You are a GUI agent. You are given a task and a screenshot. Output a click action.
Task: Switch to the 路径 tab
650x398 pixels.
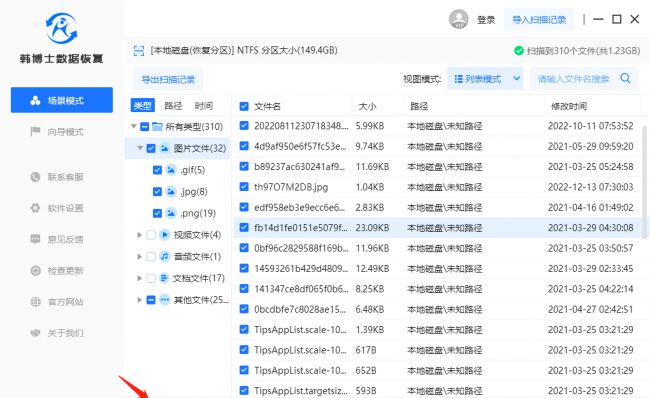(x=173, y=106)
